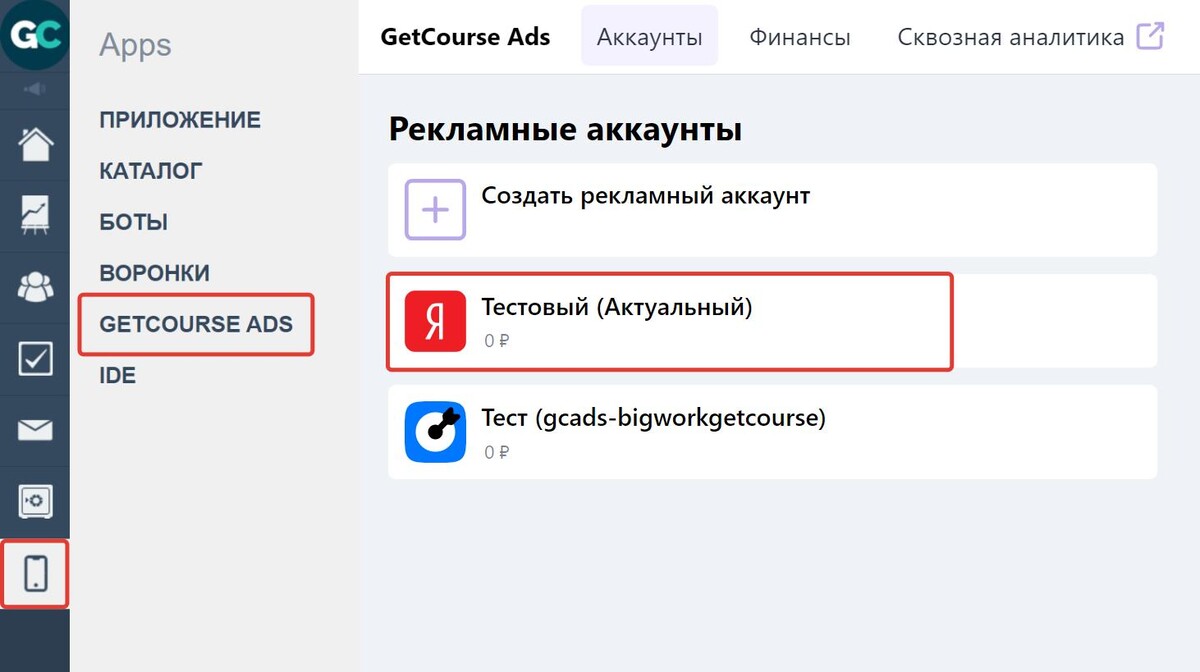Open the envelope messages sidebar icon
The image size is (1200, 672).
[x=35, y=430]
